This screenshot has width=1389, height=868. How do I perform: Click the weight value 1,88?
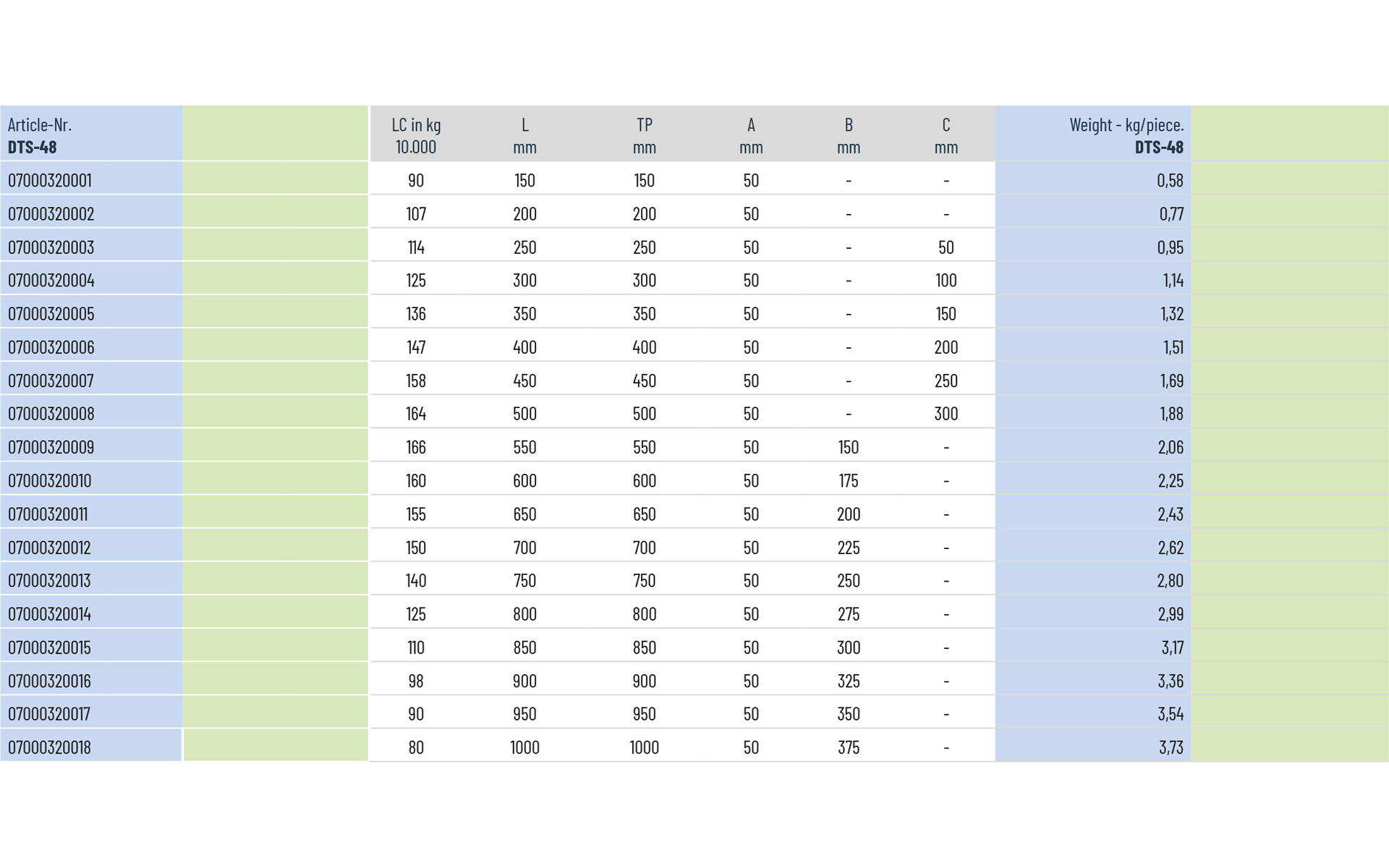(x=1171, y=414)
